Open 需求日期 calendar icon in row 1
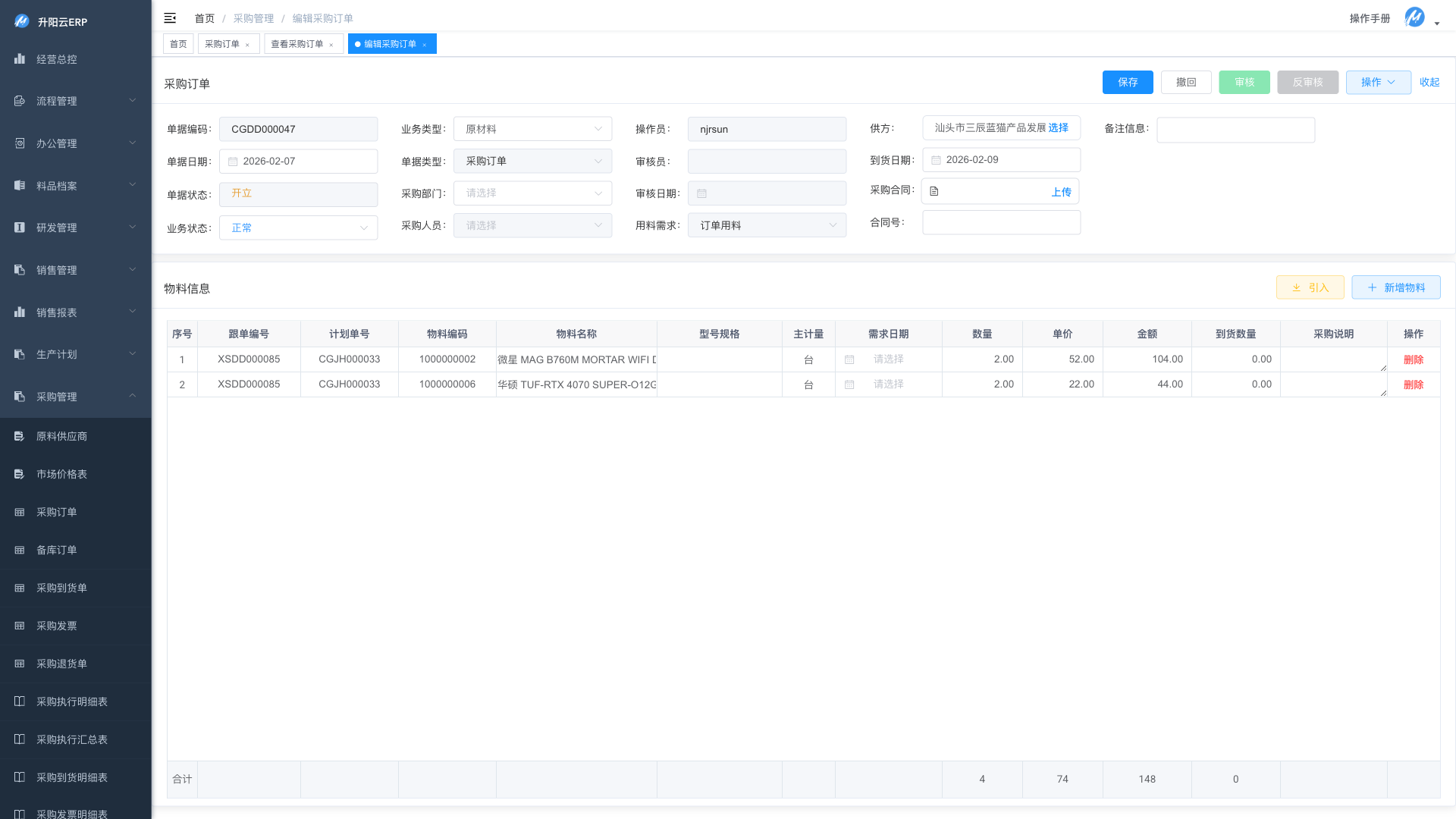The height and width of the screenshot is (819, 1456). 849,359
